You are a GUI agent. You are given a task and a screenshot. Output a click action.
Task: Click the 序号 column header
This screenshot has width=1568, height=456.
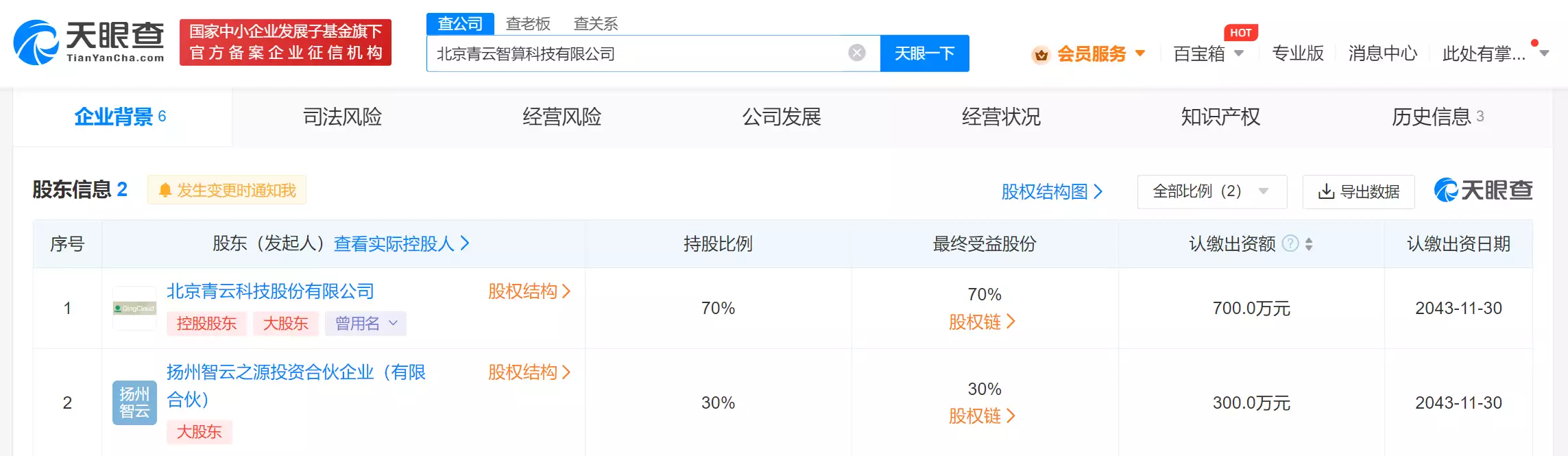point(67,243)
